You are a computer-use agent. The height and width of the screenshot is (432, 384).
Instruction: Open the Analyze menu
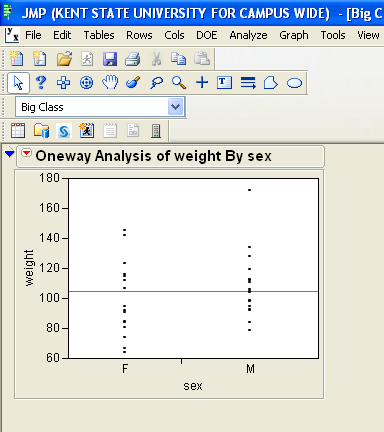tap(248, 35)
